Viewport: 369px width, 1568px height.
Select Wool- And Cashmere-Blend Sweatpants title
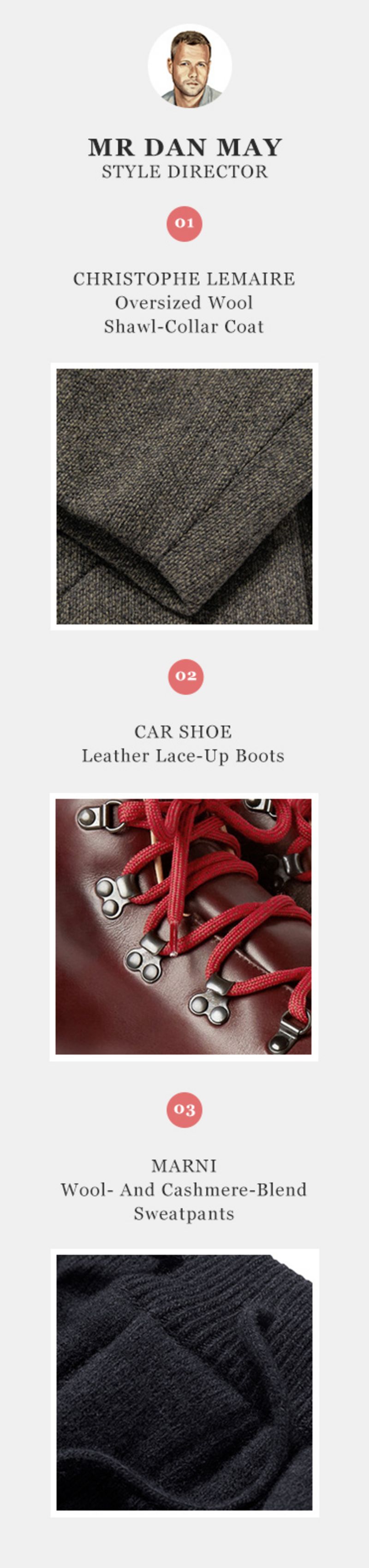tap(184, 1202)
